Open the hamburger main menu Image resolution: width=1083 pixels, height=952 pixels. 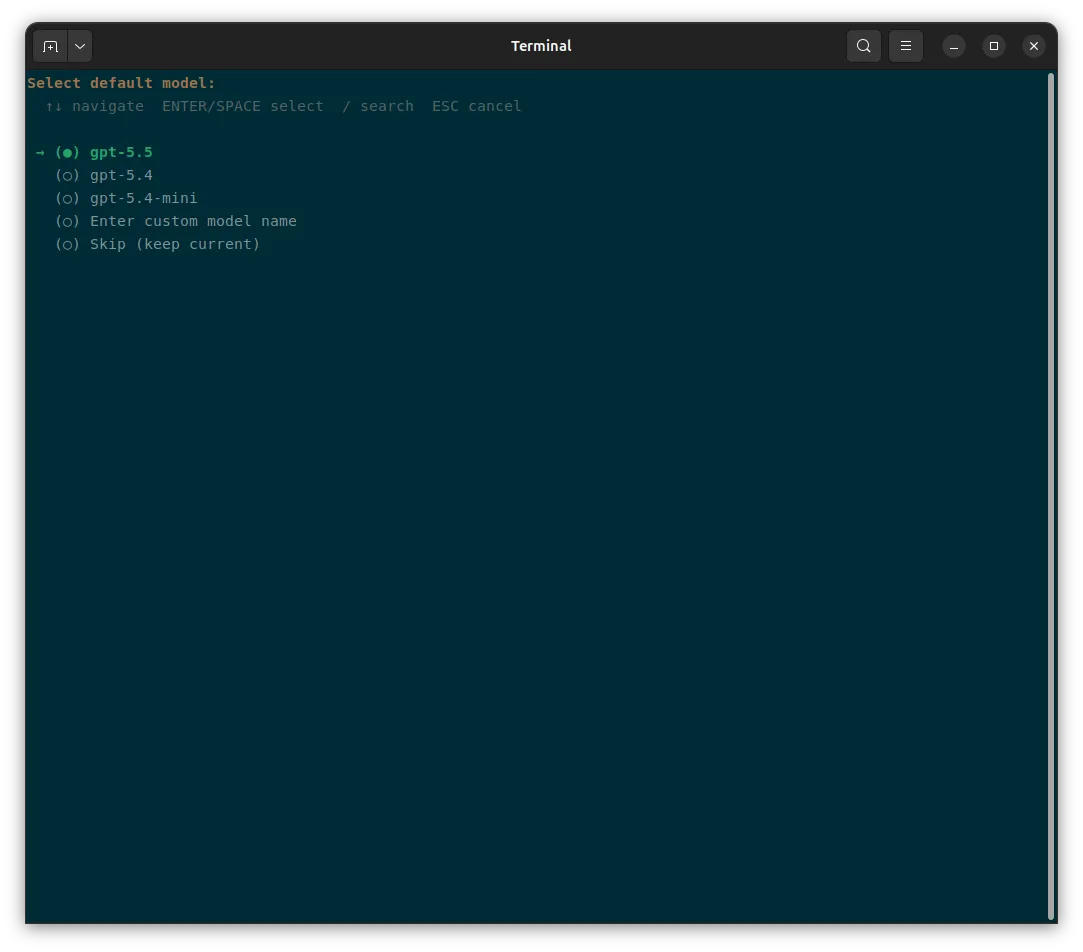pos(905,46)
